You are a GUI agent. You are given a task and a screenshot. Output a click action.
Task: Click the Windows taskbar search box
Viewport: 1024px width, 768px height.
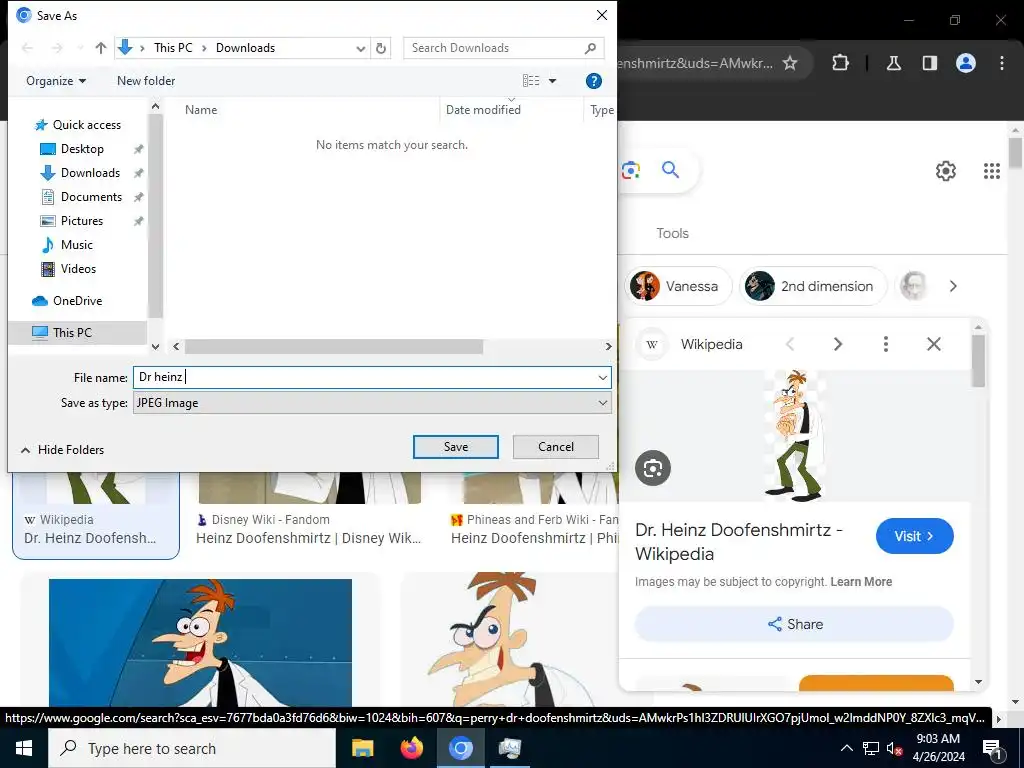pos(192,748)
